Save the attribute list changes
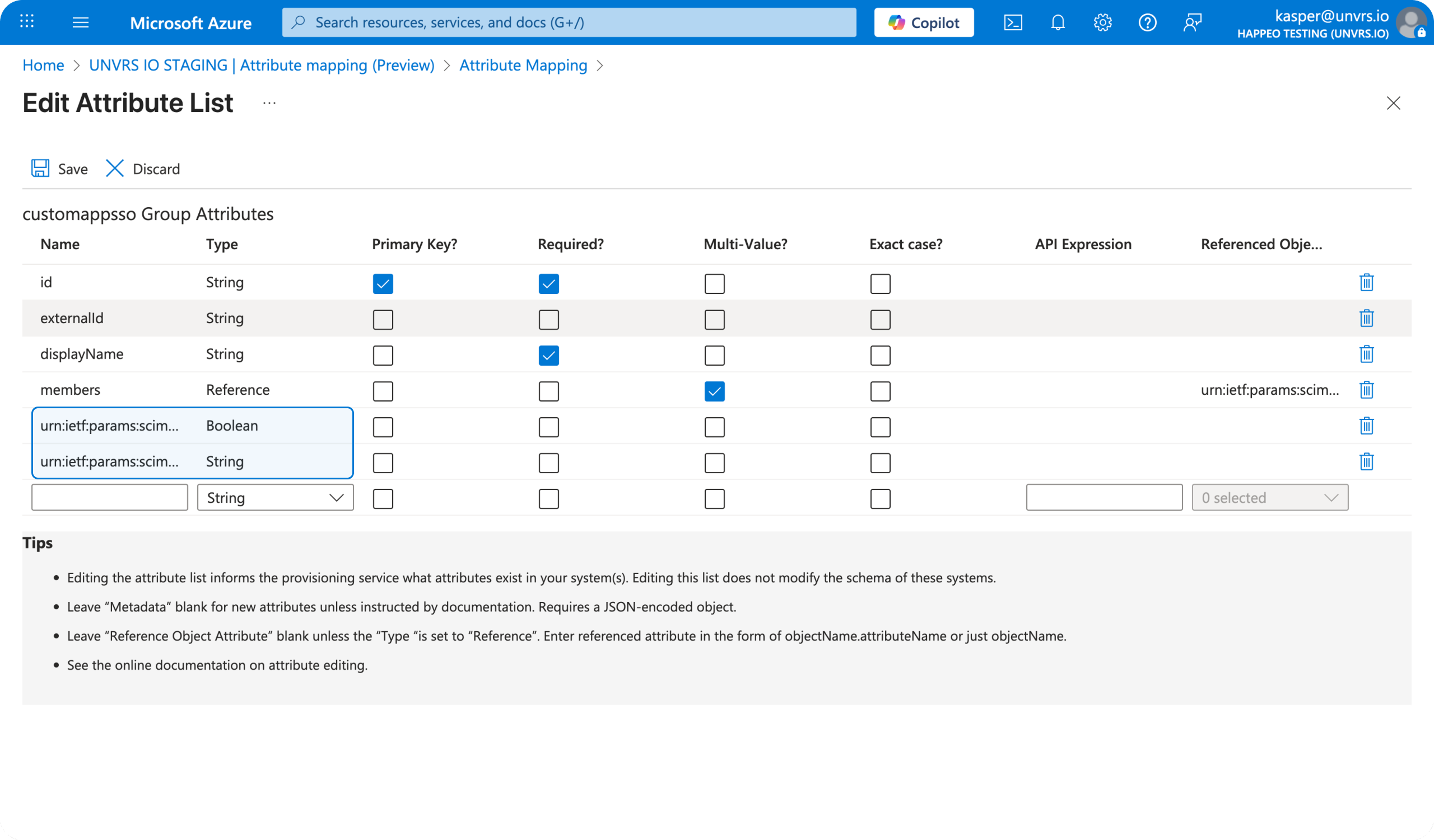 click(59, 169)
